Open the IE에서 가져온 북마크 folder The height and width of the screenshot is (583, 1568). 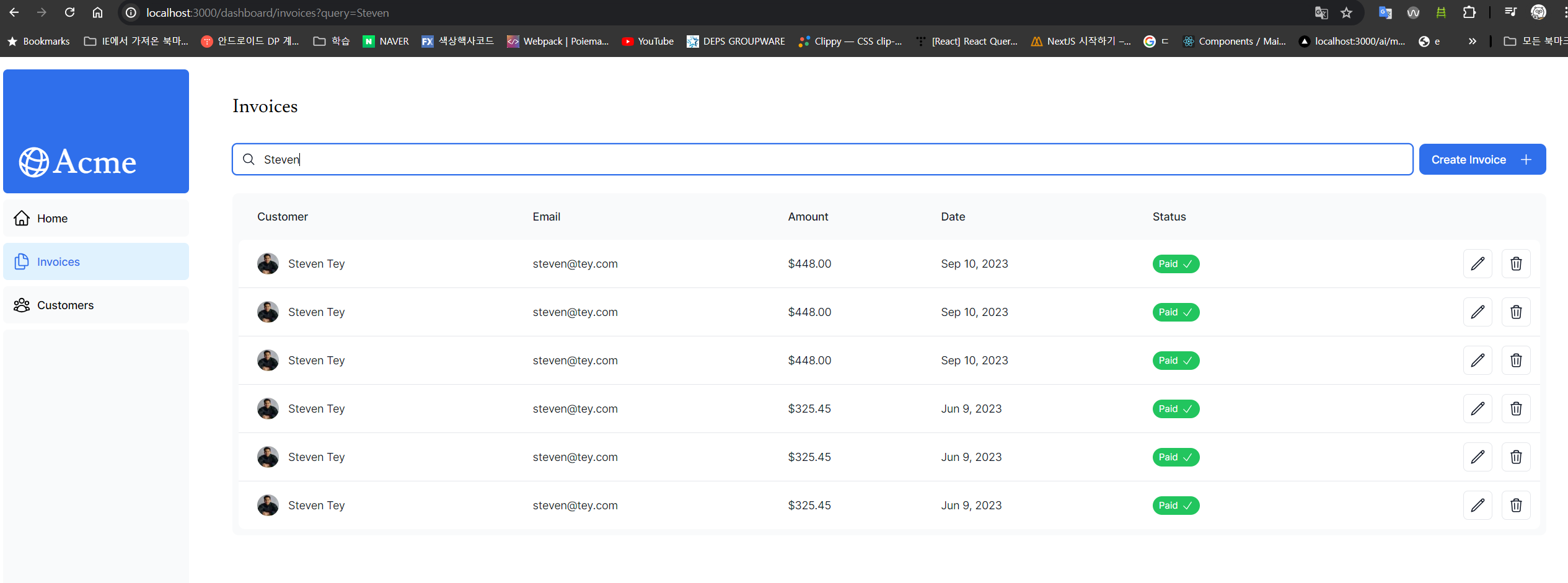pos(136,41)
